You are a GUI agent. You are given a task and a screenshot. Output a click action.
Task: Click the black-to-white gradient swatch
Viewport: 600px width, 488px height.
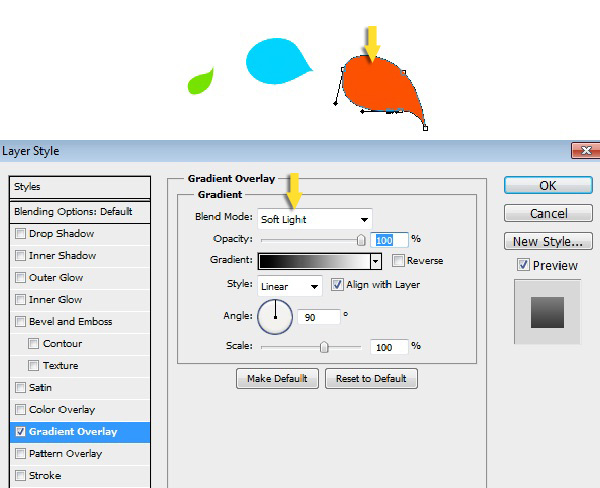coord(314,262)
